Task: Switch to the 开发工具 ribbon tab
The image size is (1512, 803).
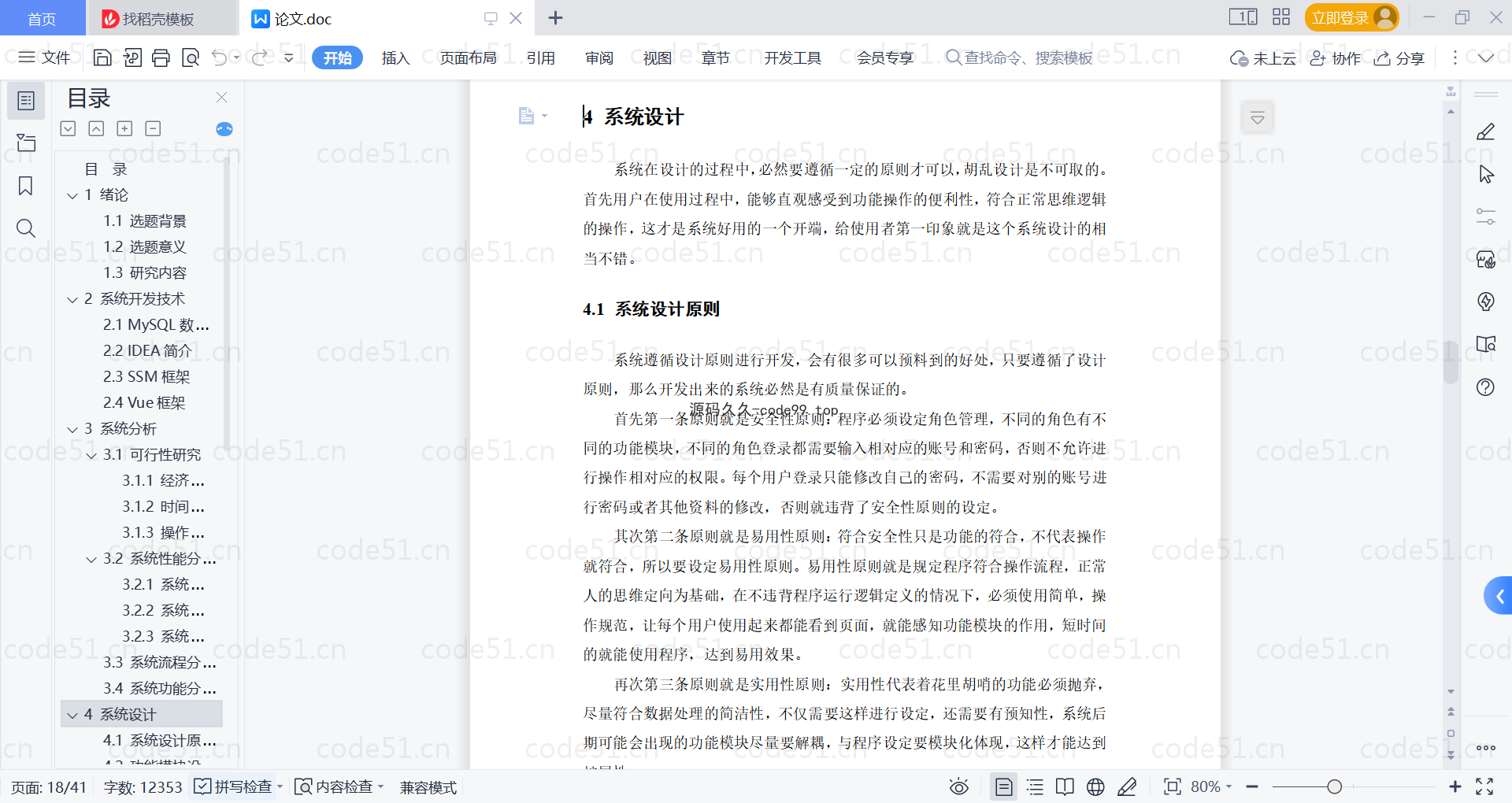Action: pos(792,57)
